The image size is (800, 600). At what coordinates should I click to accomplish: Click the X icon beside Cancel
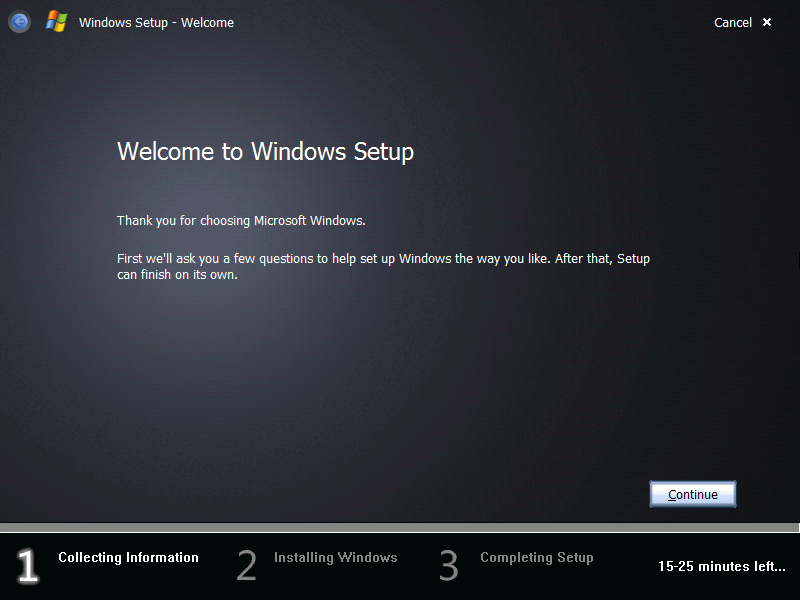click(766, 22)
